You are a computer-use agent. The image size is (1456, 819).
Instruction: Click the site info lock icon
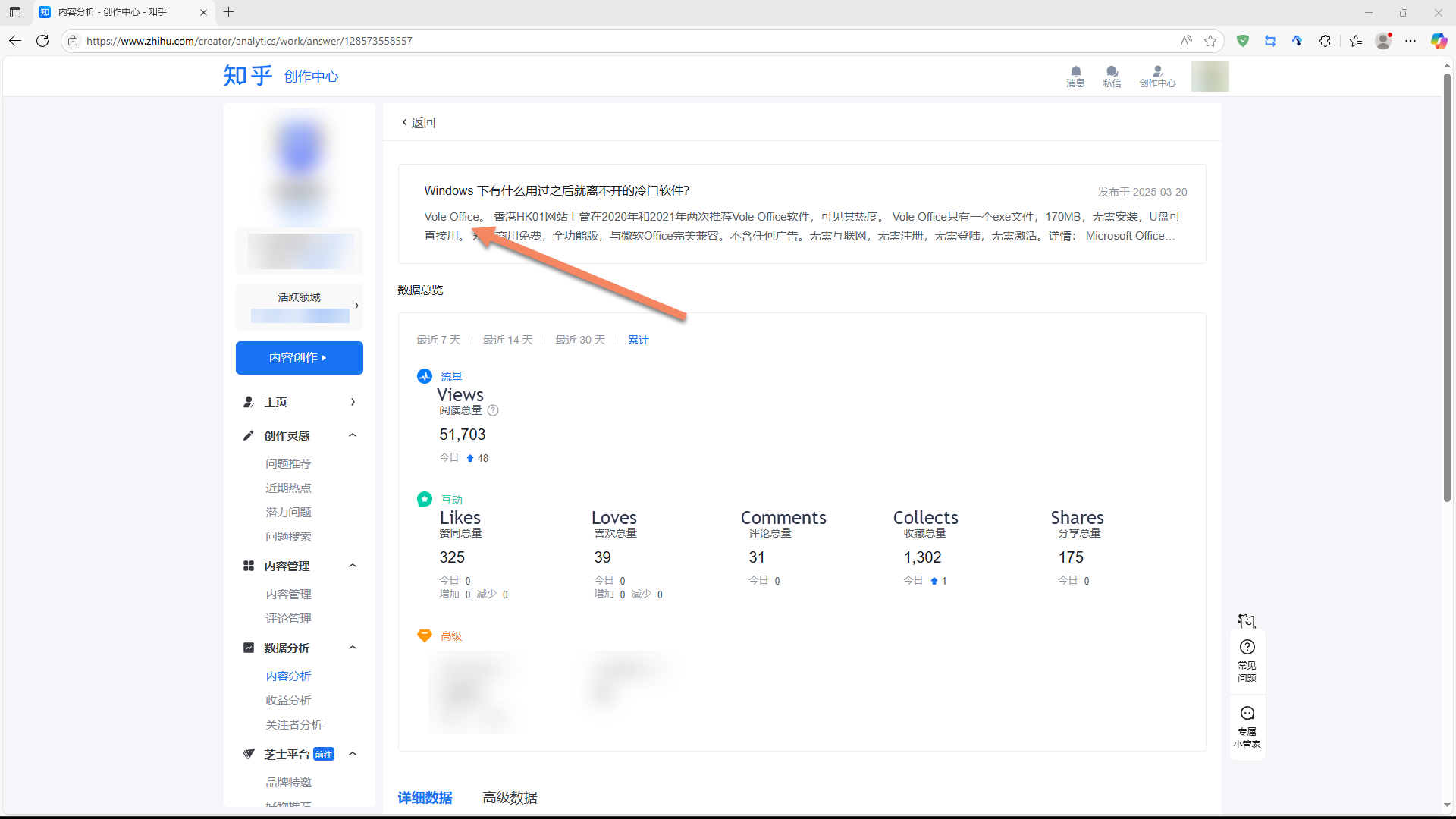(73, 41)
